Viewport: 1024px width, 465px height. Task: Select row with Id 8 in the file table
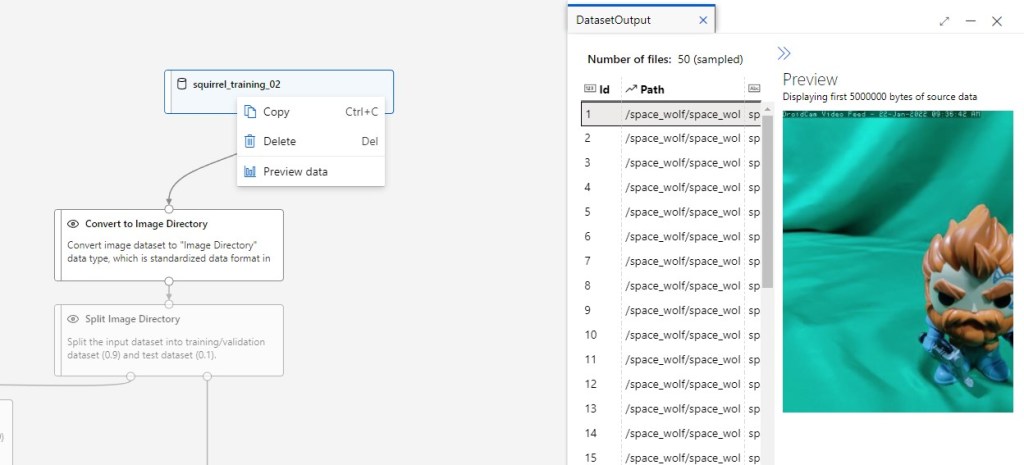tap(671, 285)
